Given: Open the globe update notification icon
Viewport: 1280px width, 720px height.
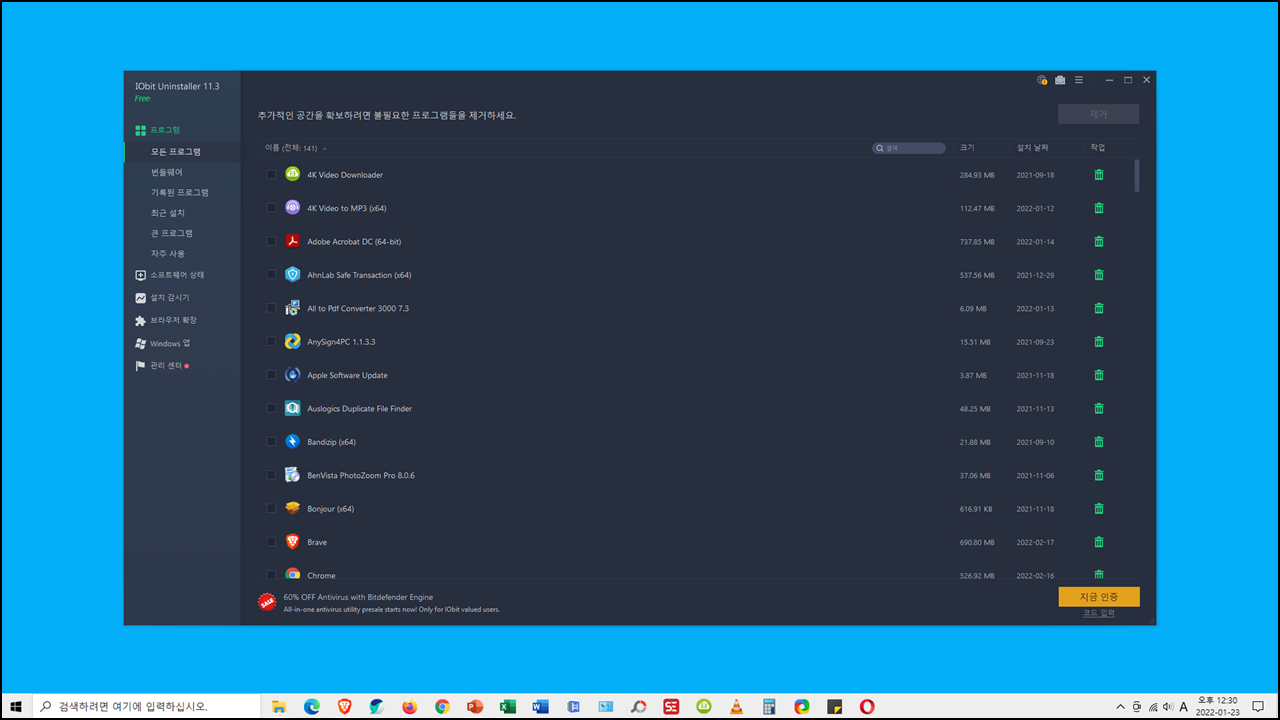Looking at the screenshot, I should (1042, 80).
